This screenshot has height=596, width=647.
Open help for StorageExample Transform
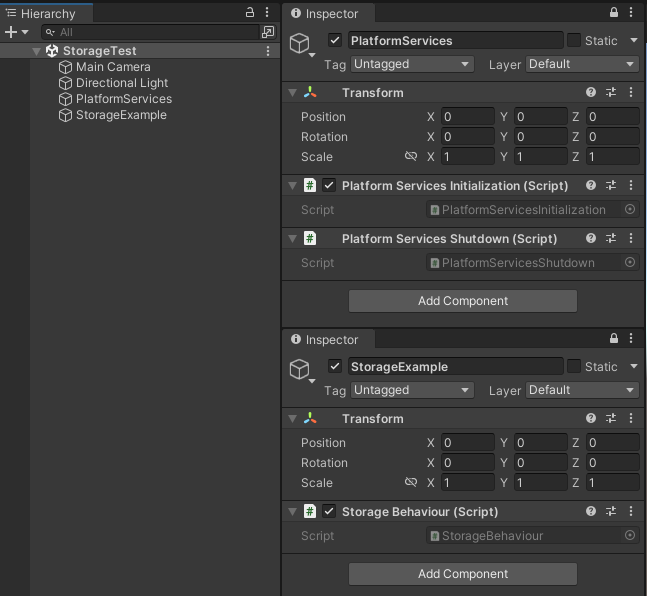point(591,418)
